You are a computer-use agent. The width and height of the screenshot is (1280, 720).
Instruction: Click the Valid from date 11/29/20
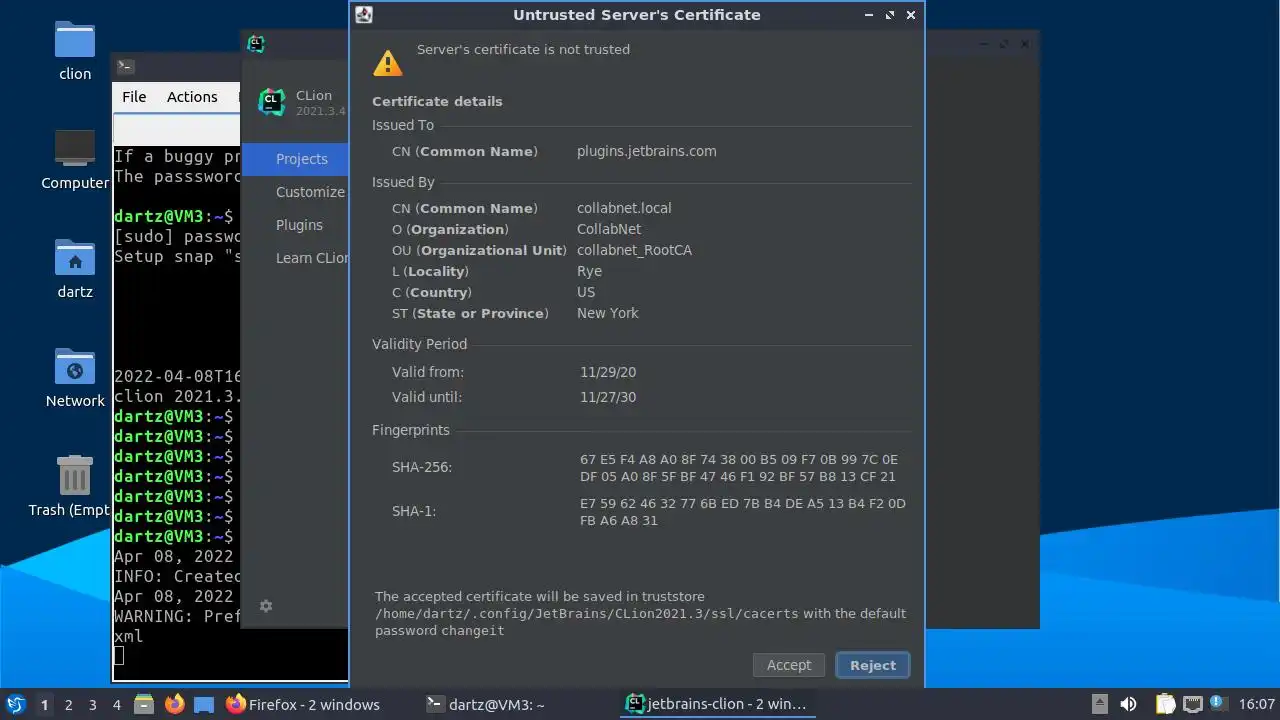point(608,372)
